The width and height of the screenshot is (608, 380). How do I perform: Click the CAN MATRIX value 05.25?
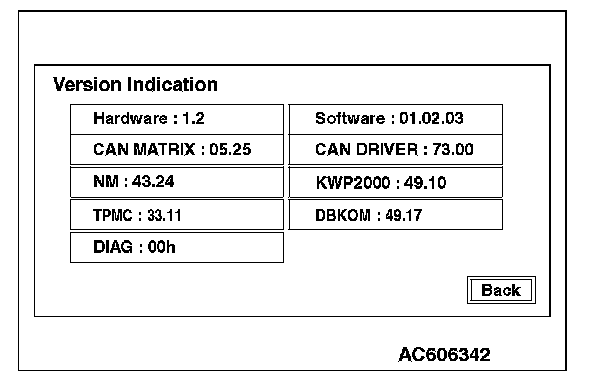pyautogui.click(x=230, y=149)
